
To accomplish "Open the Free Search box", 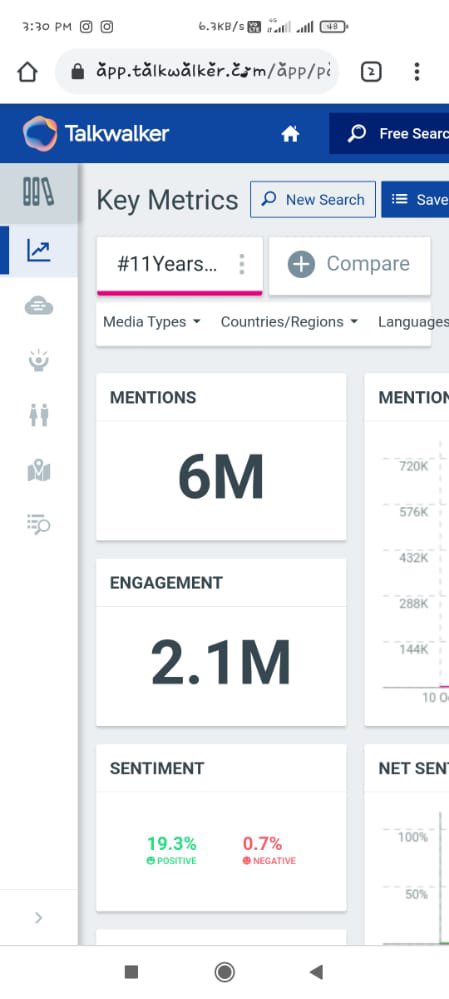I will [x=389, y=134].
